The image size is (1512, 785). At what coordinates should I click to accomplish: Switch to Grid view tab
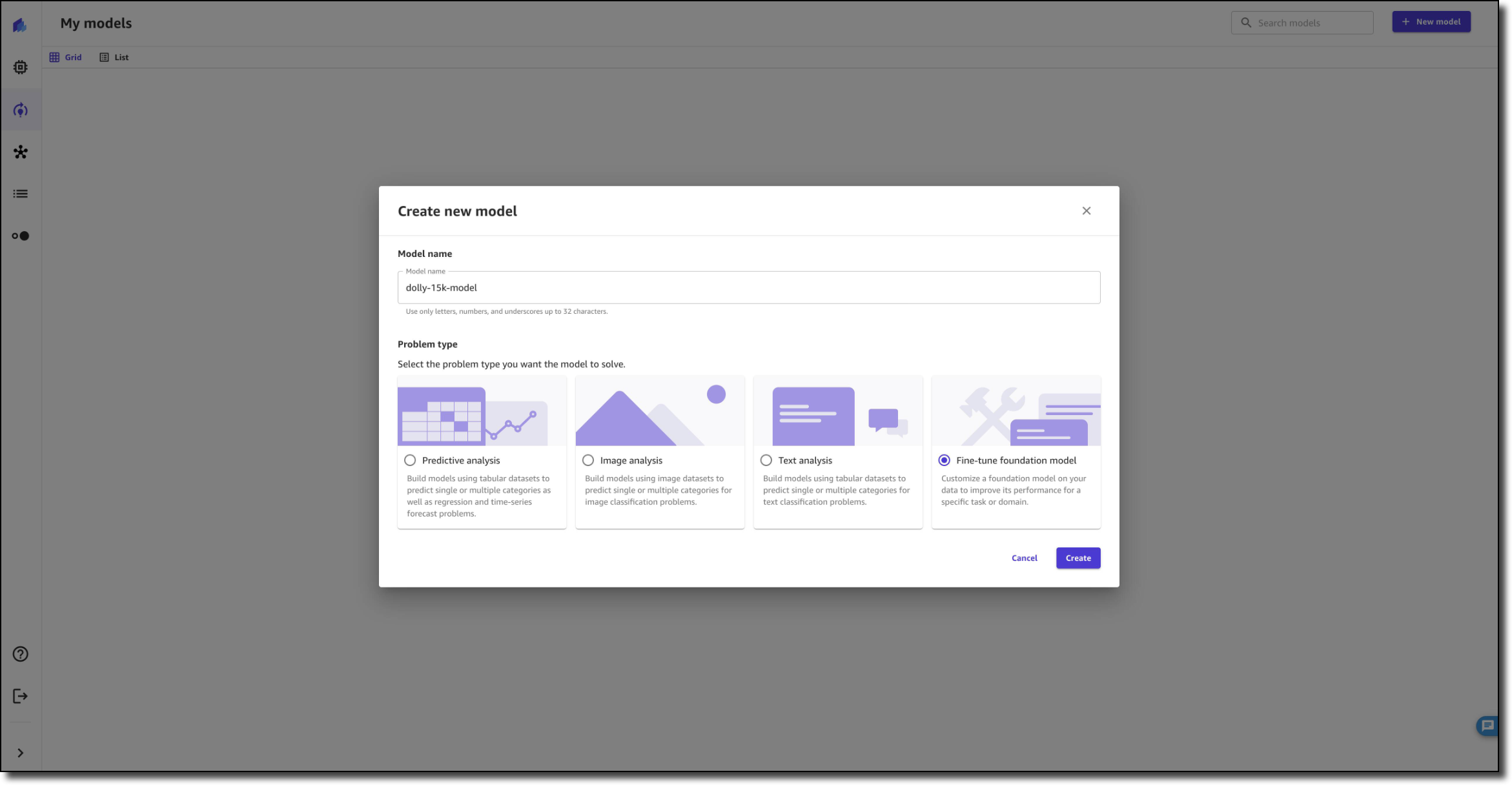66,57
